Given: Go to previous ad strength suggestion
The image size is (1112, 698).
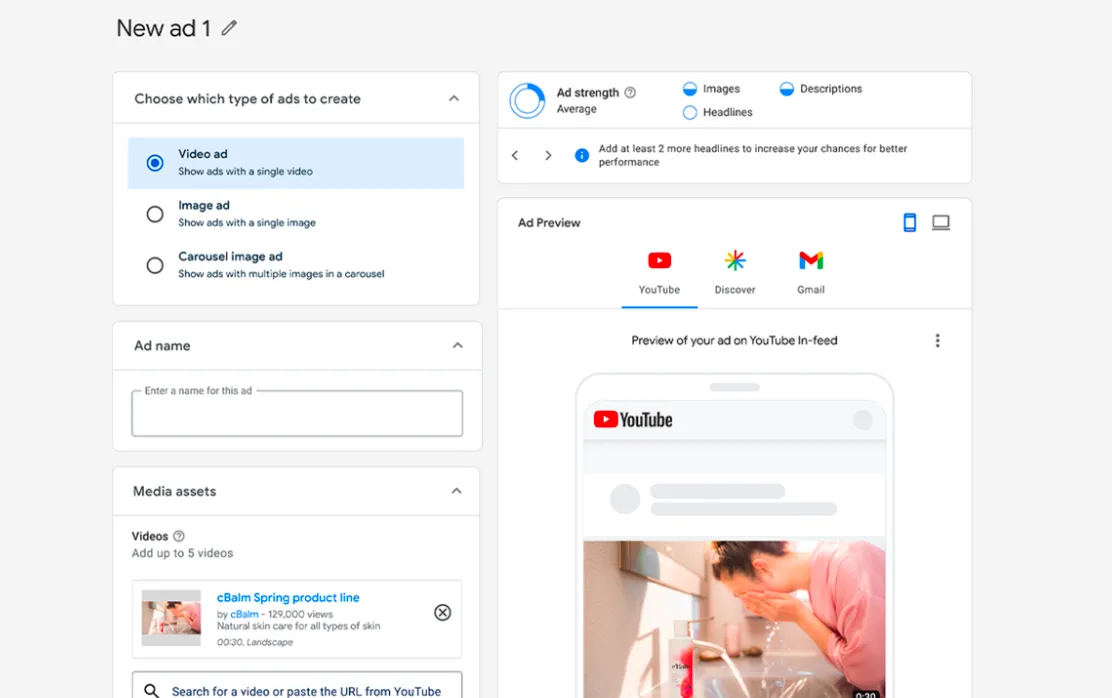Looking at the screenshot, I should [515, 155].
